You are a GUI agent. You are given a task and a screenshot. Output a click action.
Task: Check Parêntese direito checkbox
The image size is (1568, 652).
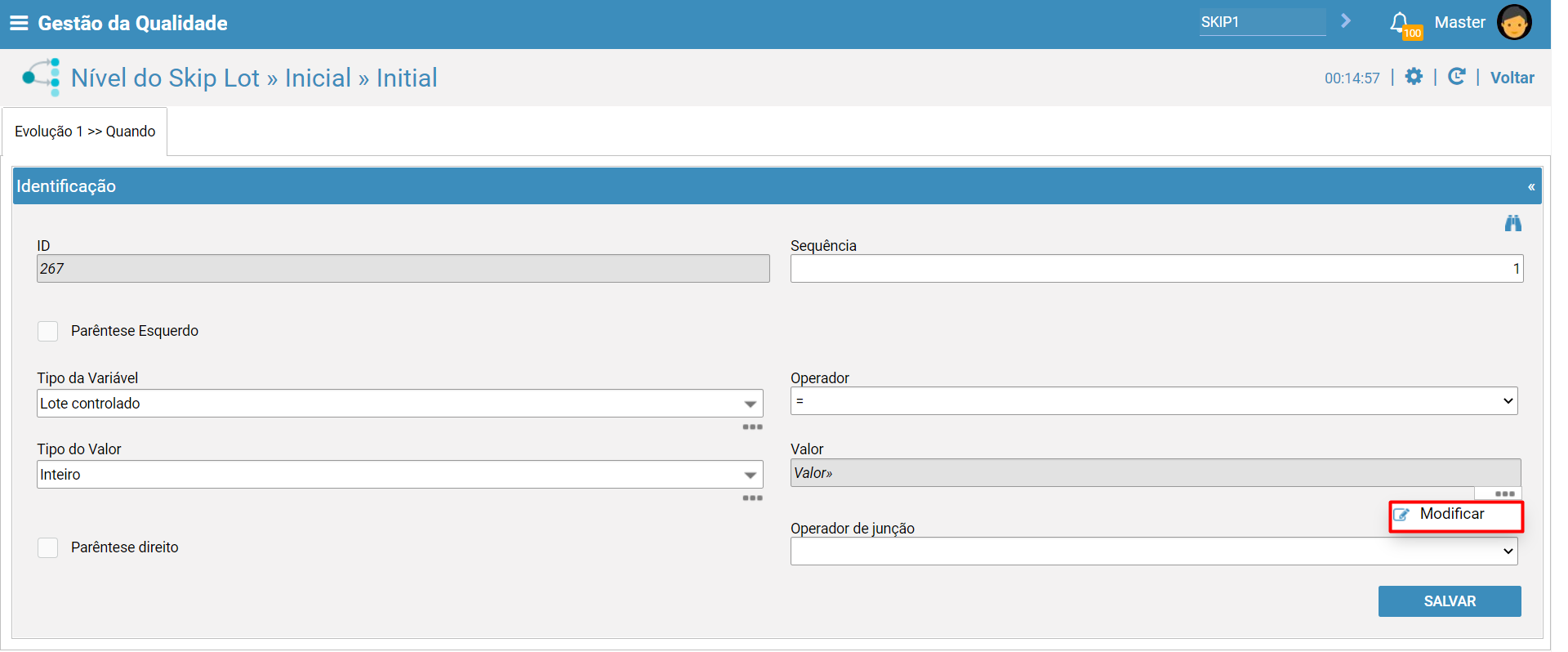pos(48,547)
